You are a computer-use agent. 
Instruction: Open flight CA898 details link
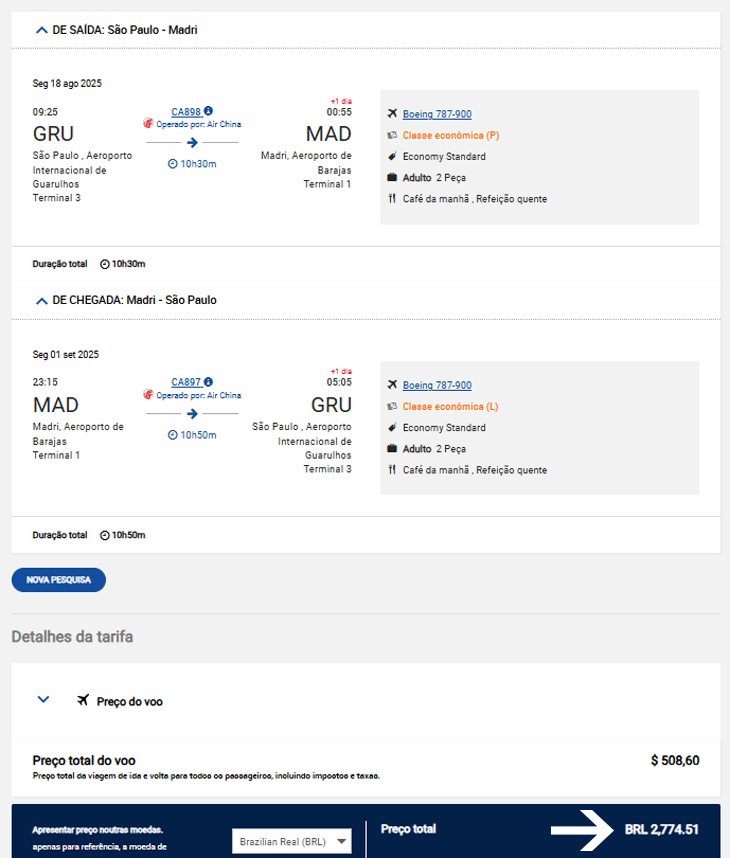186,112
